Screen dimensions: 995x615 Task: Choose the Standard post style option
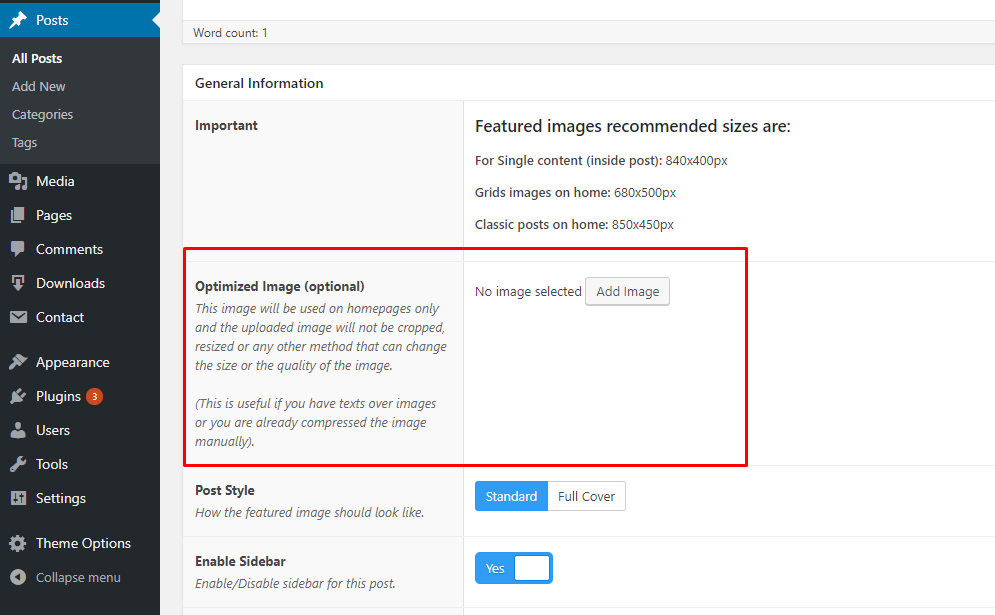(511, 496)
